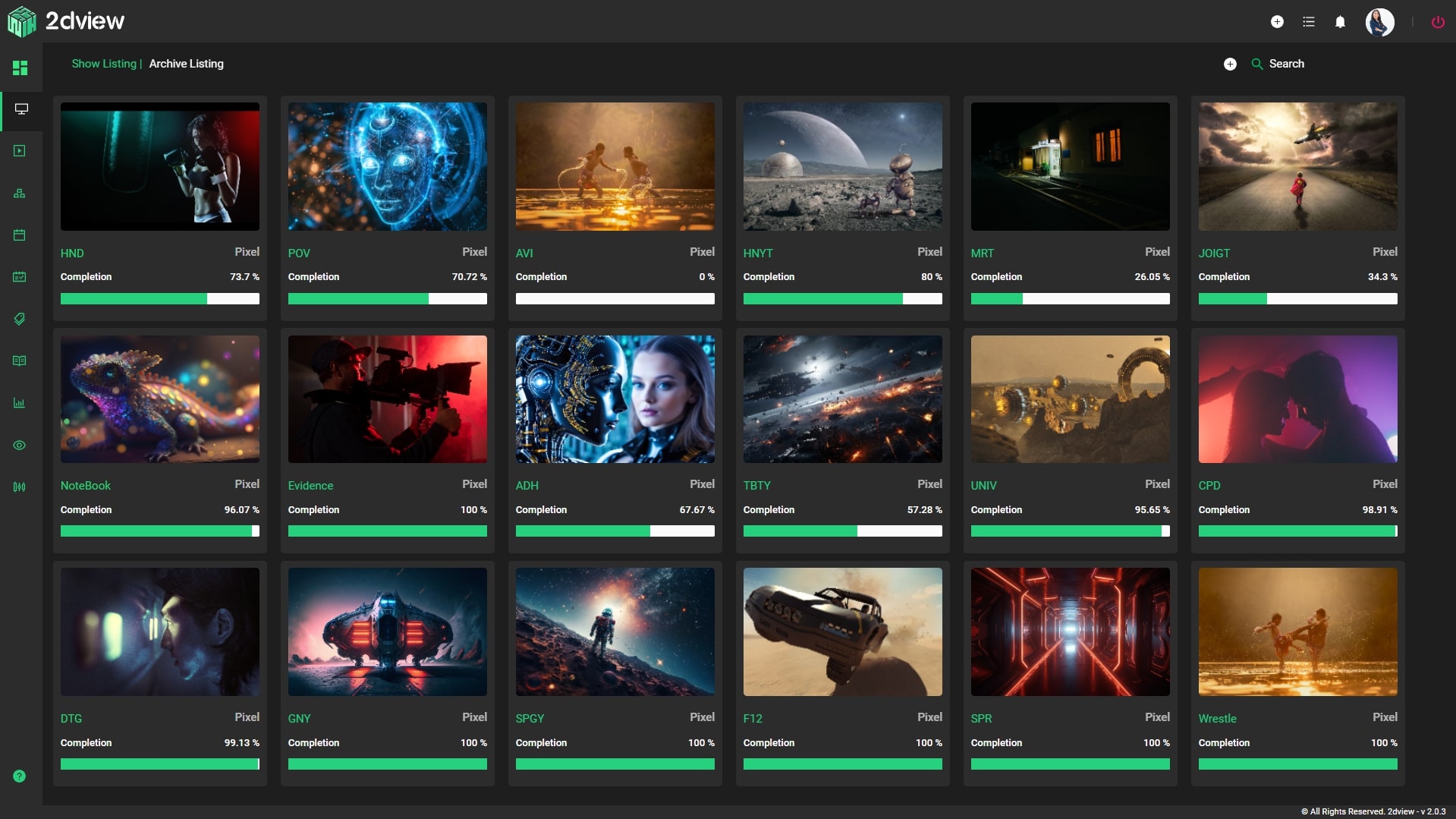The height and width of the screenshot is (819, 1456).
Task: Select the tag icon in the sidebar
Action: point(20,319)
